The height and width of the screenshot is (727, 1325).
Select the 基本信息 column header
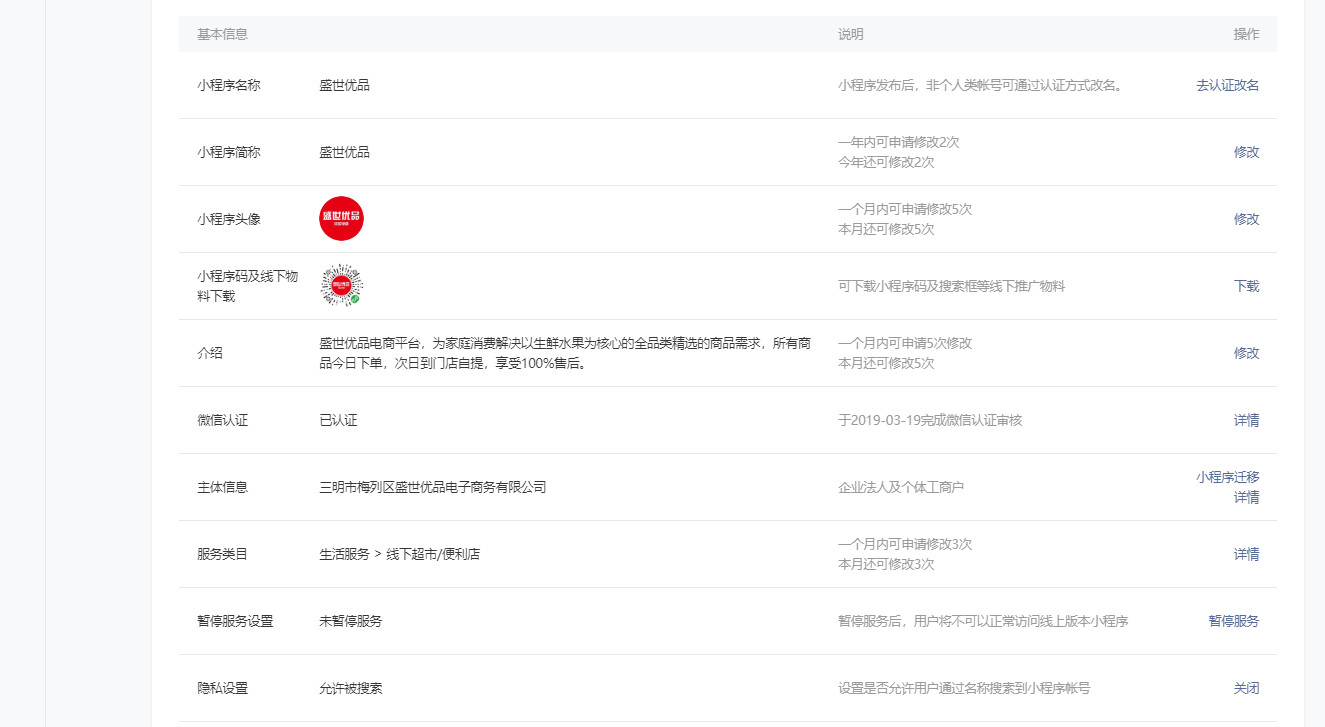pos(222,34)
